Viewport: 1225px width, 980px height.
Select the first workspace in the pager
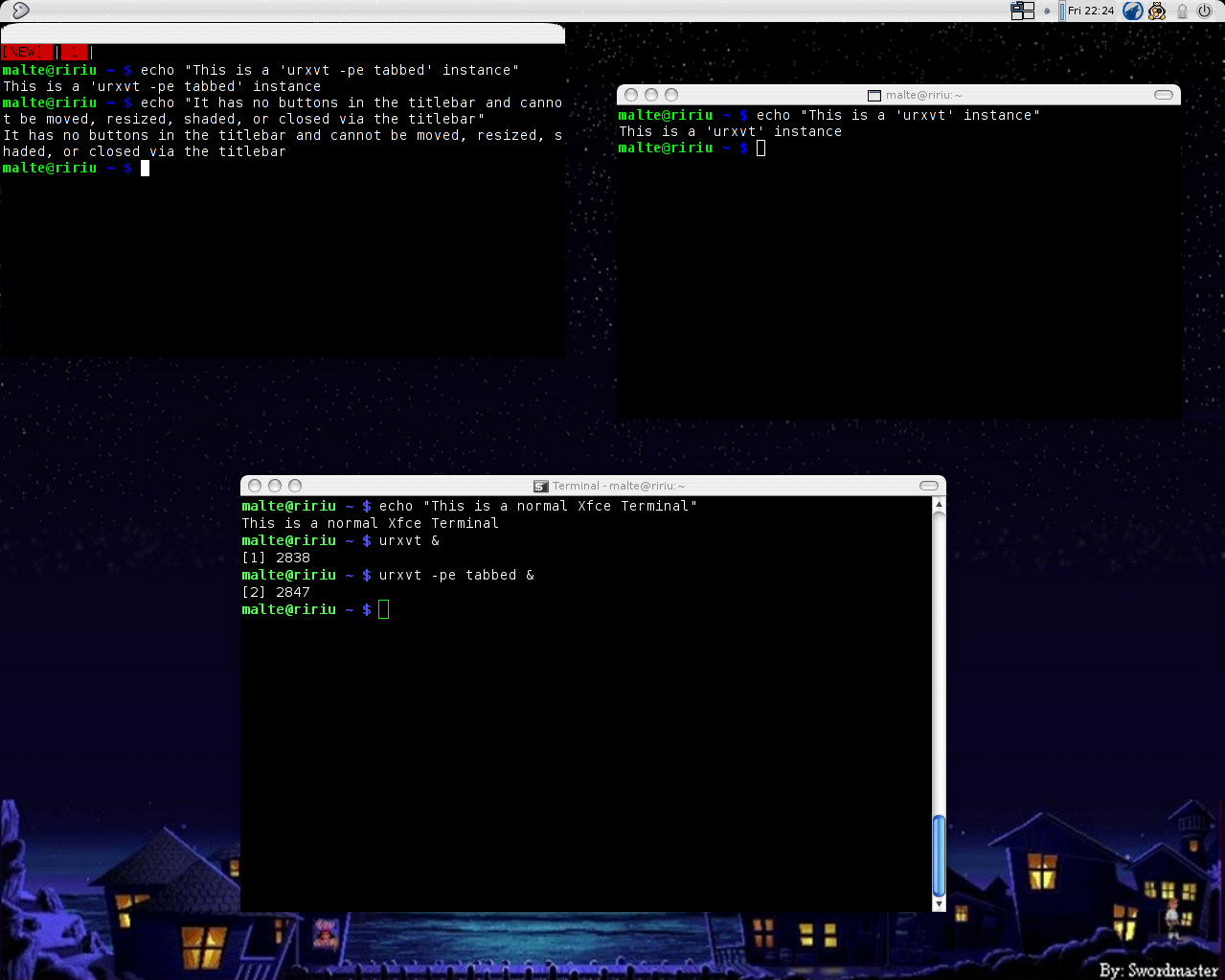point(1016,8)
